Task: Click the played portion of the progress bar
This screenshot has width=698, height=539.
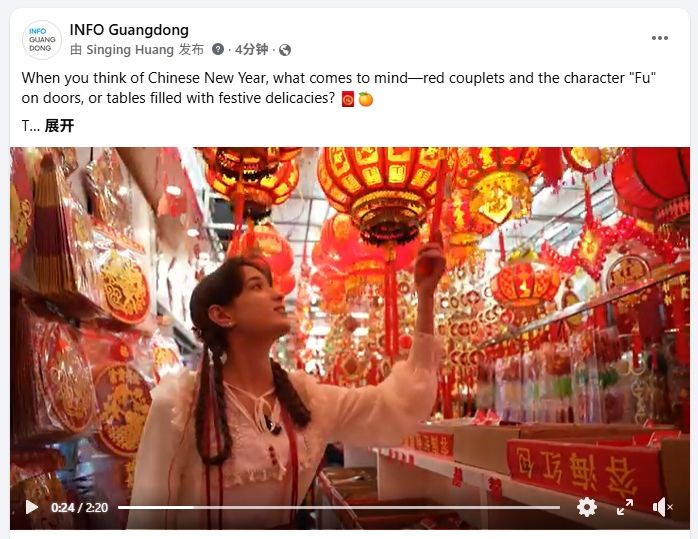Action: [x=156, y=507]
